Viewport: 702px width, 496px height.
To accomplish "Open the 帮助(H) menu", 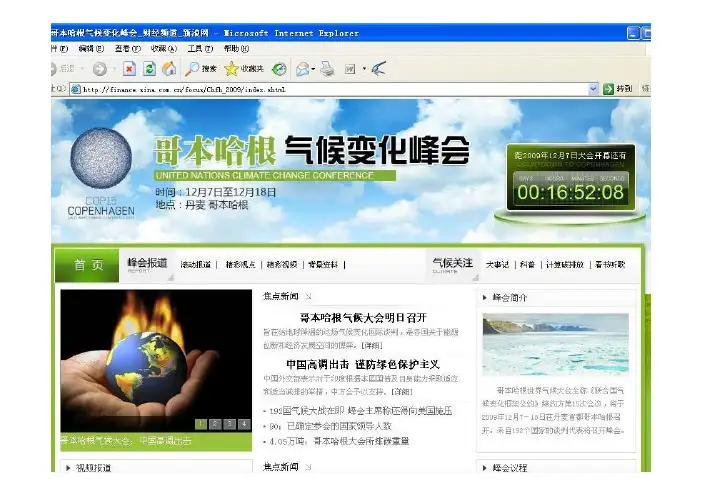I will pyautogui.click(x=235, y=49).
